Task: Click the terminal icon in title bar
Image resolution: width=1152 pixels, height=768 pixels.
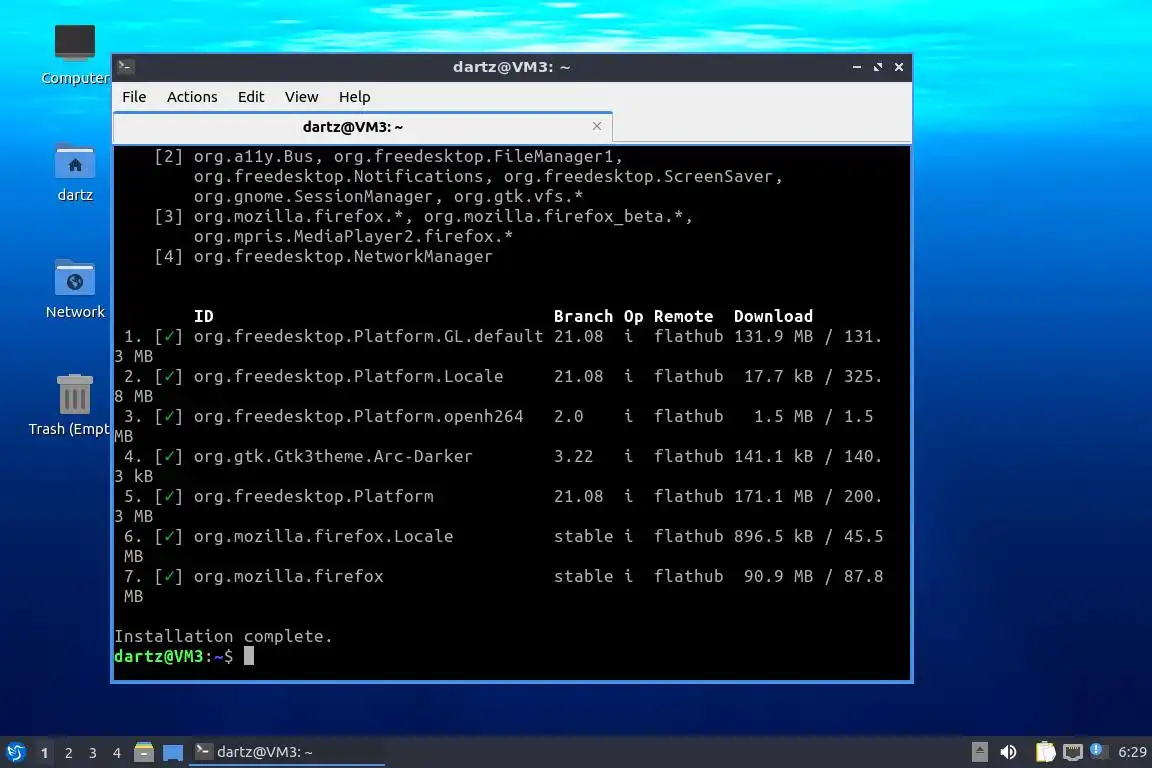Action: 125,67
